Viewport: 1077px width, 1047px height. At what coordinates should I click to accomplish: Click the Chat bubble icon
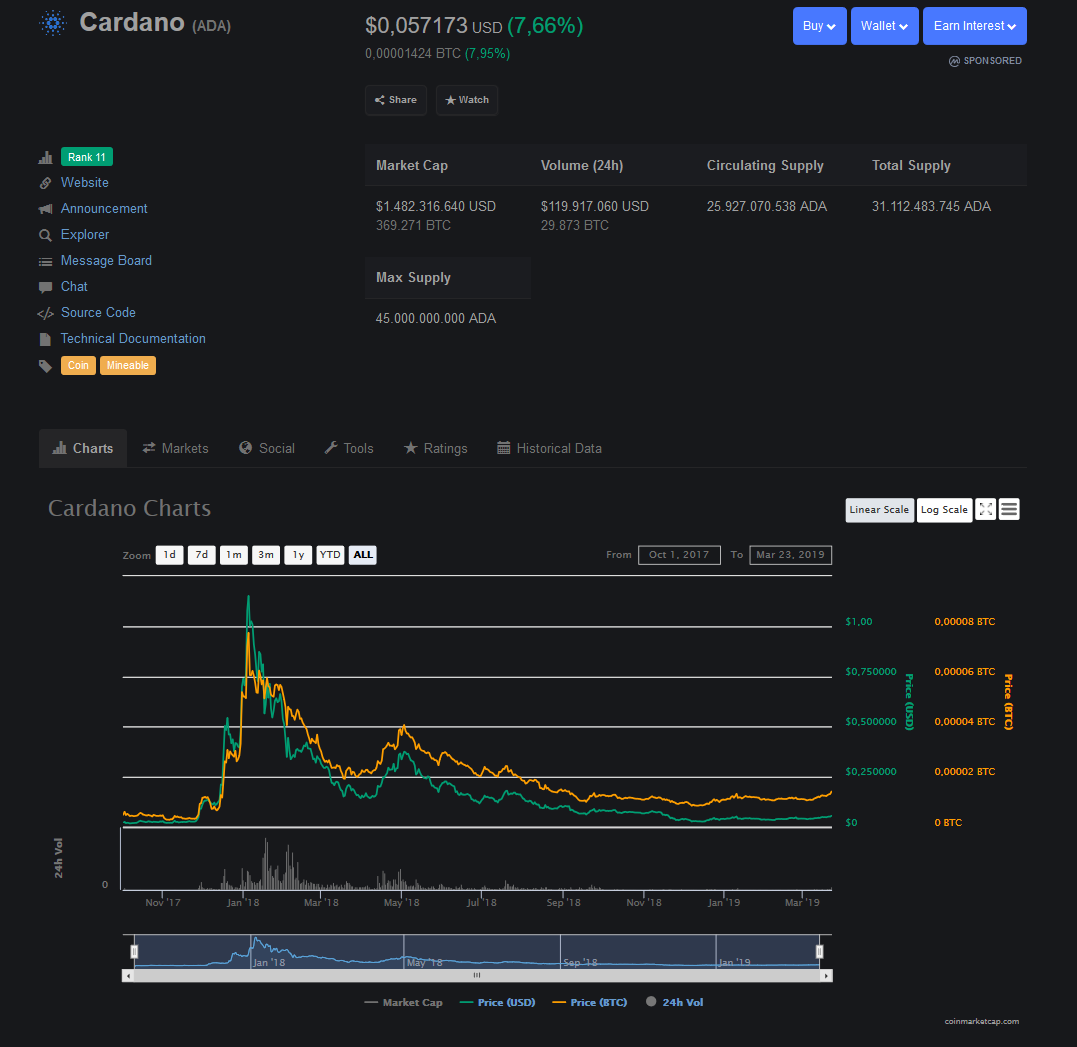45,287
